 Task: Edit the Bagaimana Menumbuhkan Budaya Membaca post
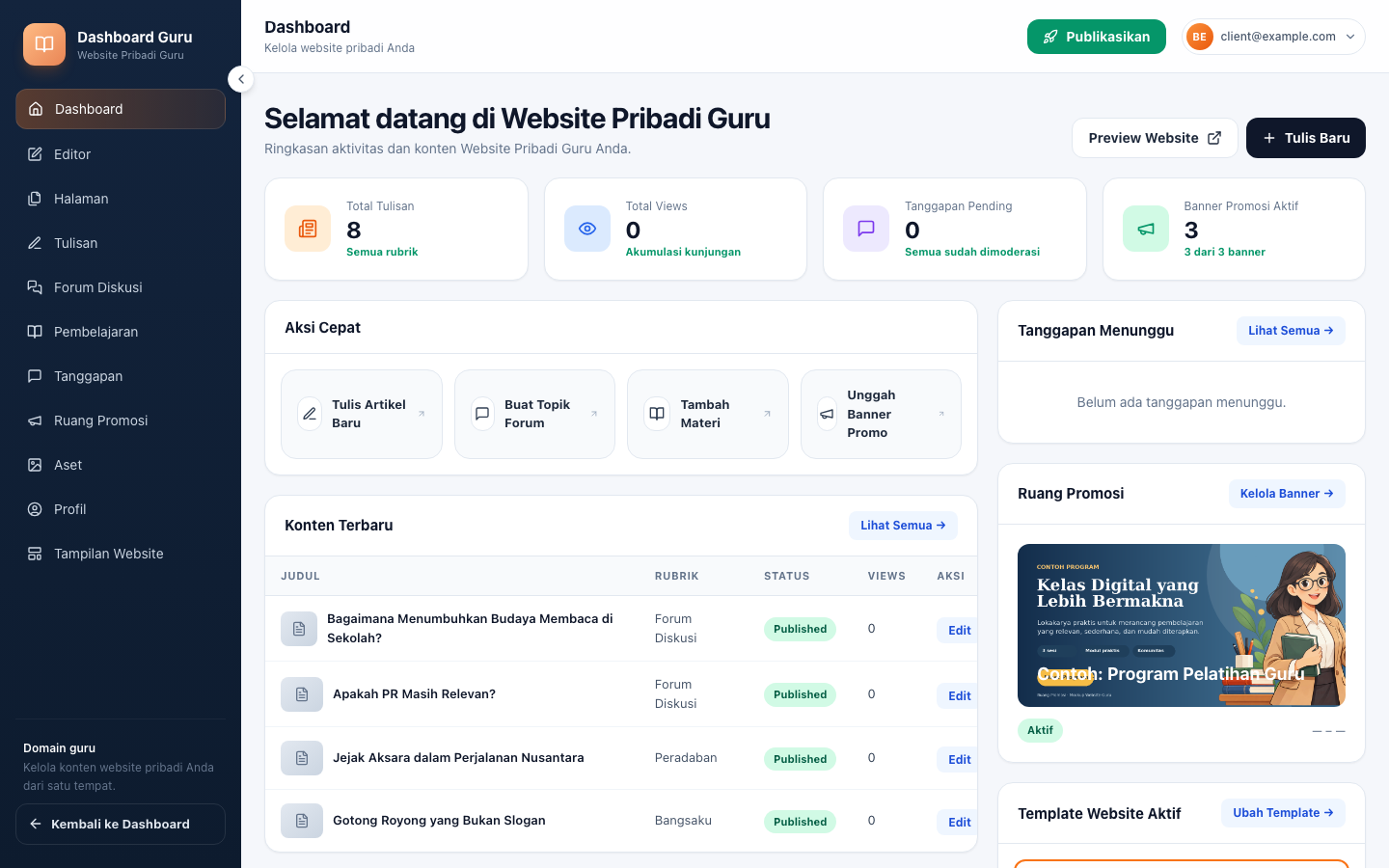click(x=959, y=630)
